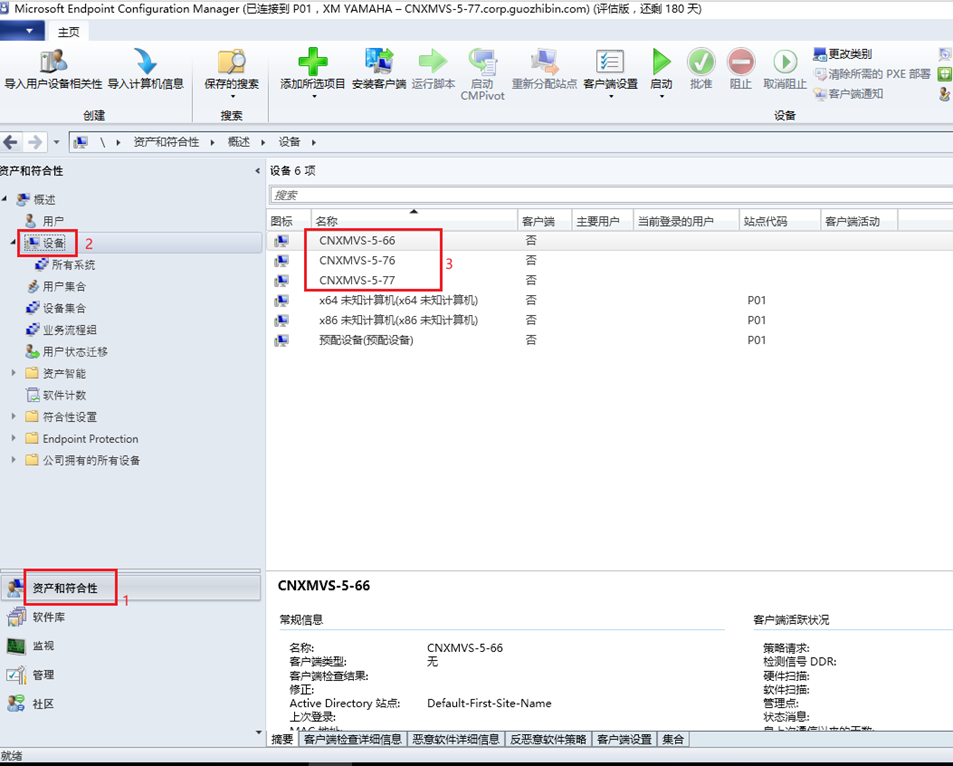The width and height of the screenshot is (953, 766).
Task: Click 资产和符合性 in the breadcrumb path
Action: point(166,142)
